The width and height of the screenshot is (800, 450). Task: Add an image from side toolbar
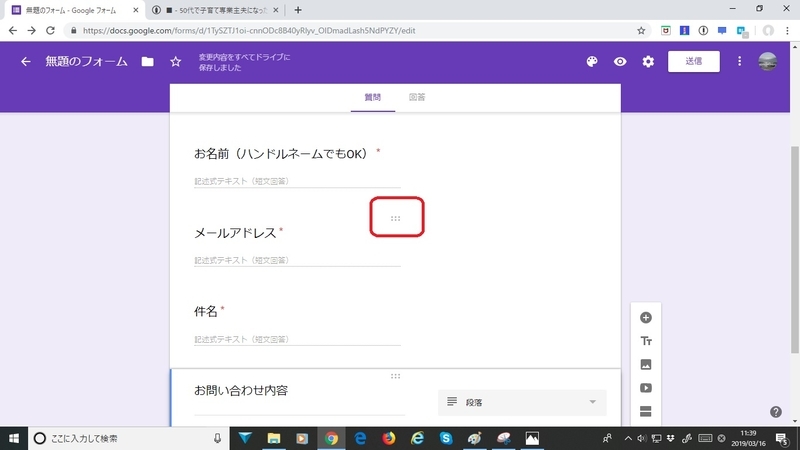tap(645, 364)
